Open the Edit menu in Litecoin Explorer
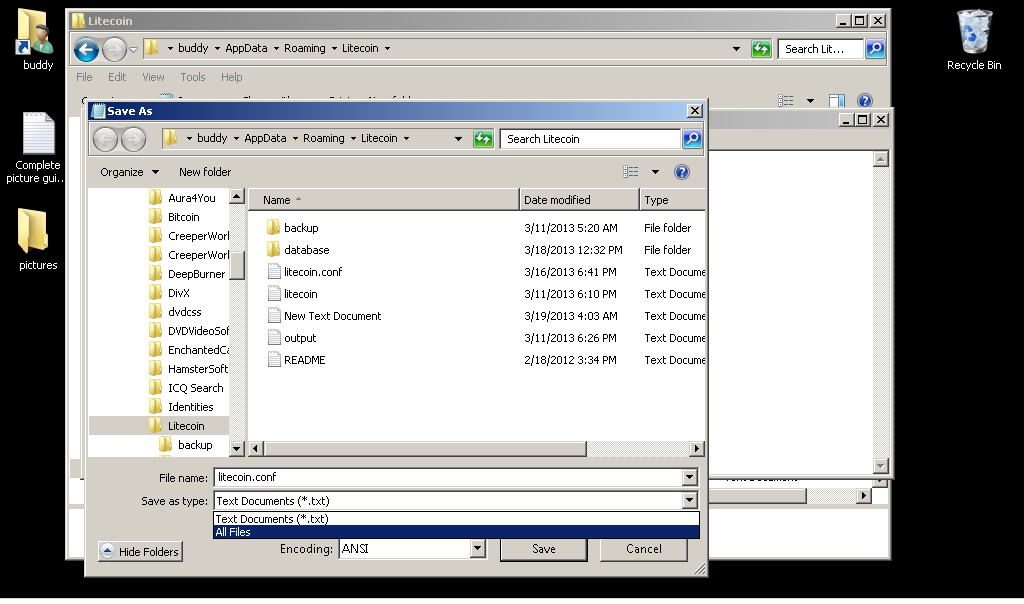Viewport: 1024px width, 604px height. pyautogui.click(x=117, y=77)
